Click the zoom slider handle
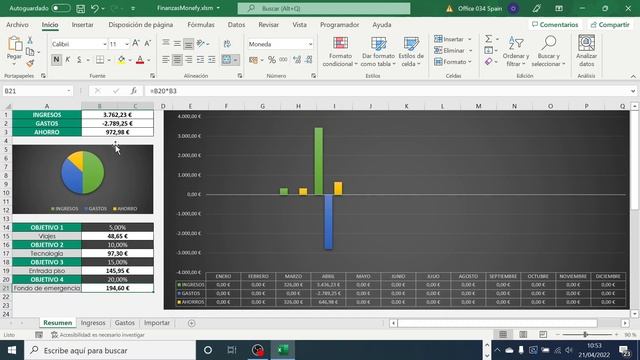 click(585, 335)
